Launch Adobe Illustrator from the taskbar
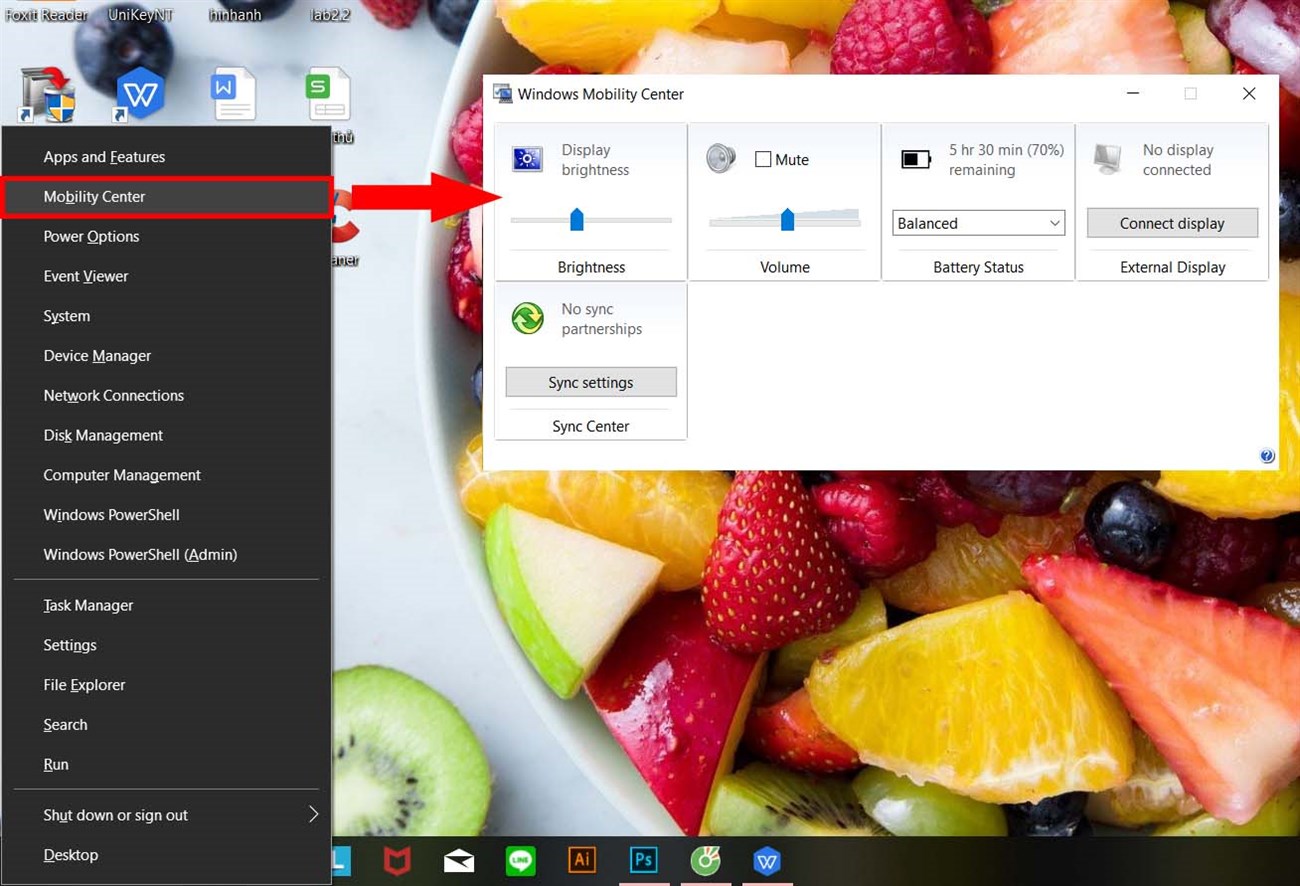Image resolution: width=1300 pixels, height=886 pixels. coord(581,860)
